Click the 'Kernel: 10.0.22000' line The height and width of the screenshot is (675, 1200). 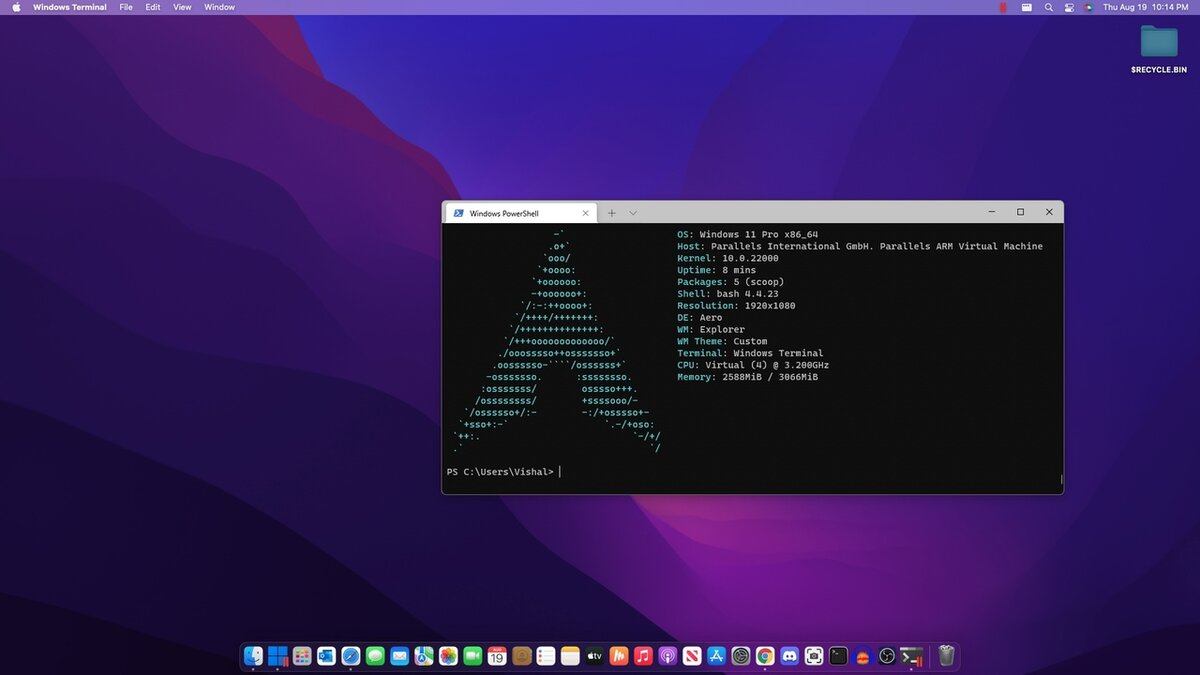pos(730,258)
